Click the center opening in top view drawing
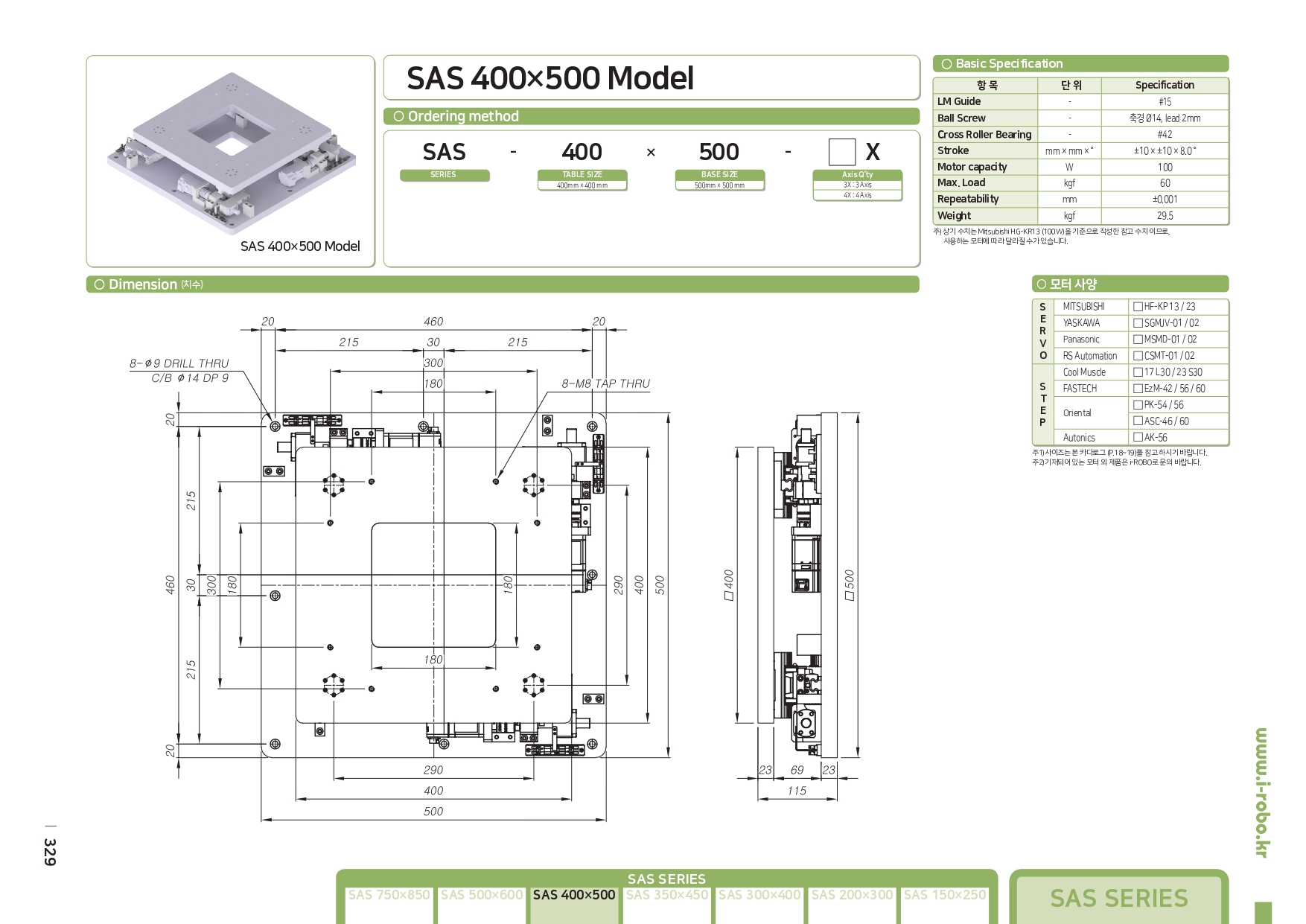1306x924 pixels. pyautogui.click(x=433, y=585)
